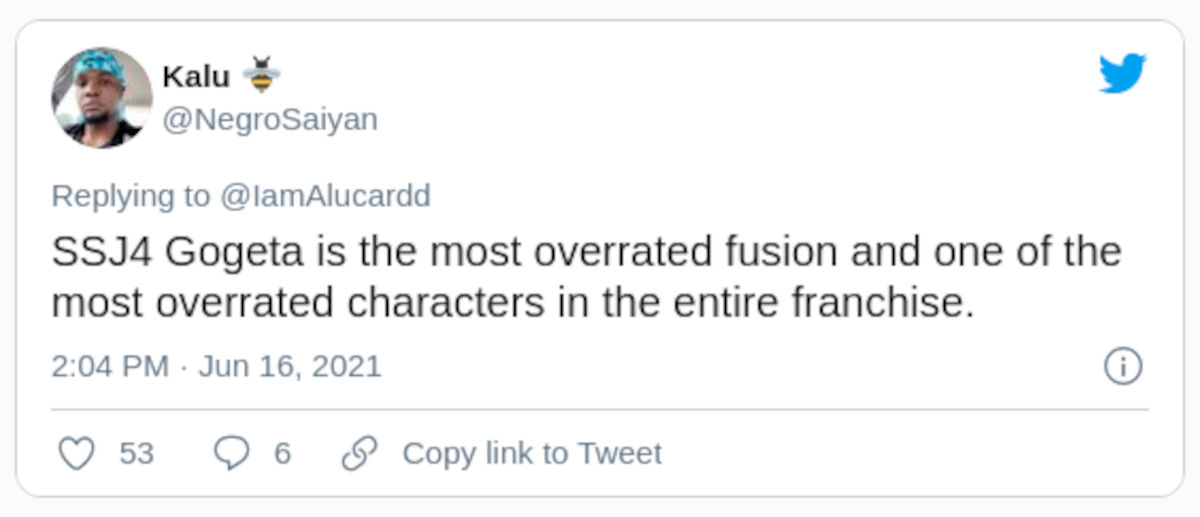Like the tweet with the heart icon
1200x517 pixels.
tap(76, 454)
